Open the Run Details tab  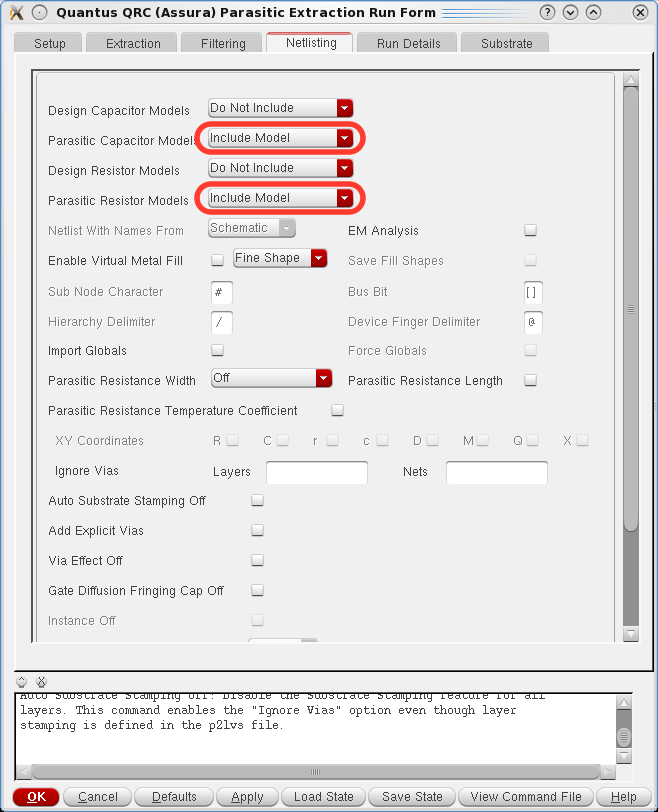pyautogui.click(x=407, y=43)
